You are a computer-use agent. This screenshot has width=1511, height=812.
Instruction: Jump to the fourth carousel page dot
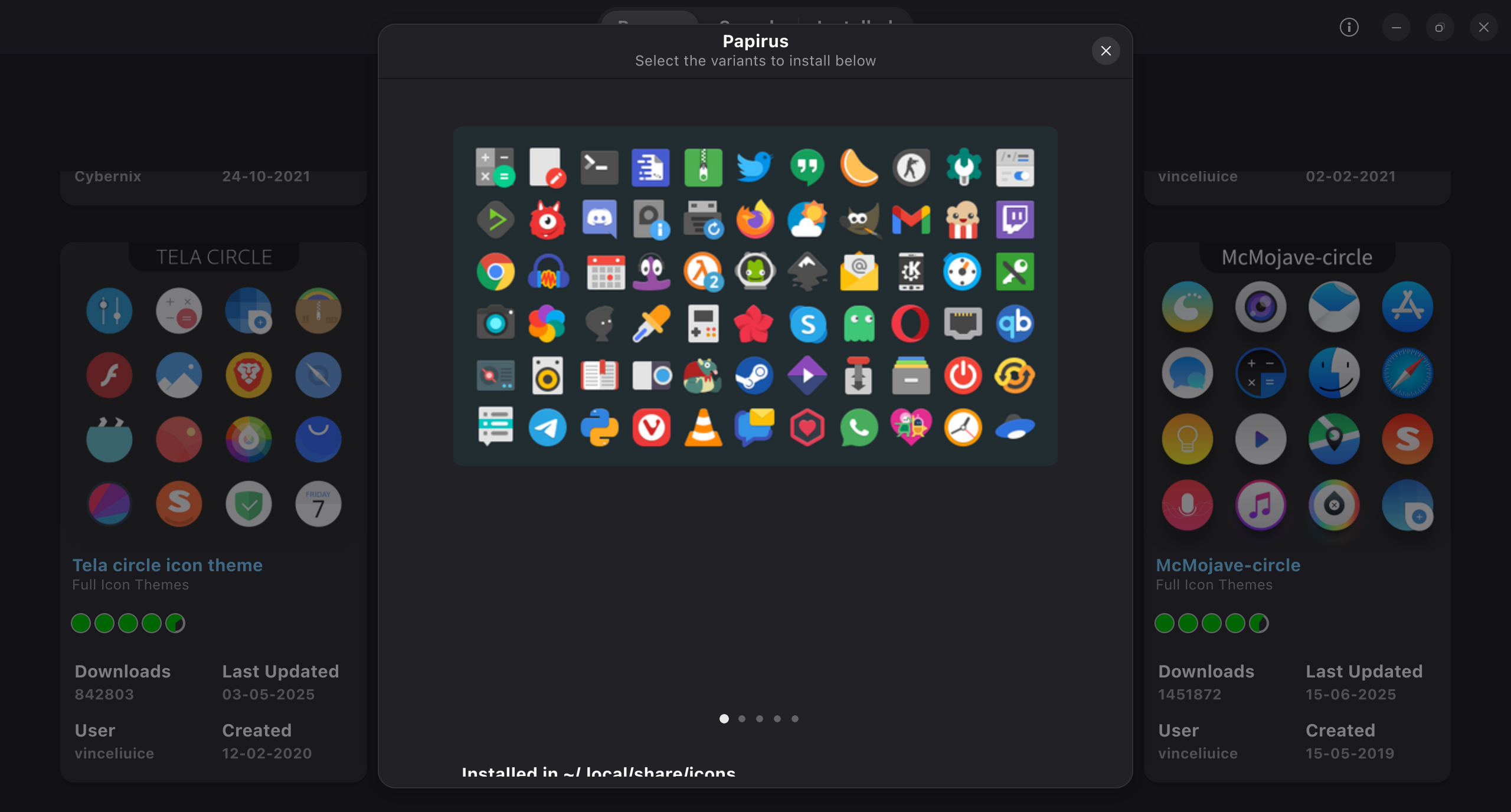pyautogui.click(x=777, y=719)
